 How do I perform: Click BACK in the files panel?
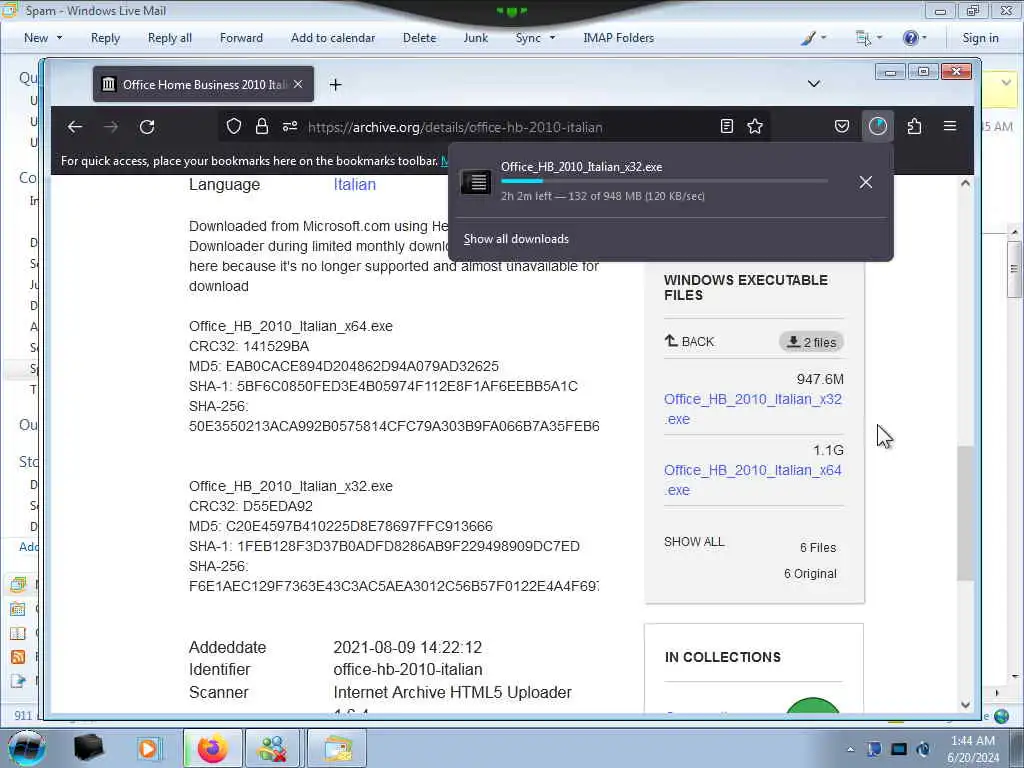pos(690,342)
